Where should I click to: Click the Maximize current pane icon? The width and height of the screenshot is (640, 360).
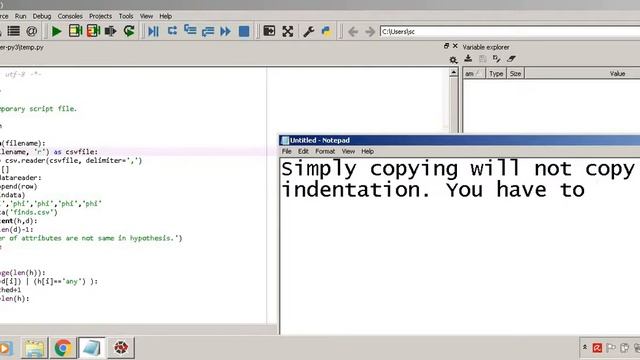click(x=269, y=31)
